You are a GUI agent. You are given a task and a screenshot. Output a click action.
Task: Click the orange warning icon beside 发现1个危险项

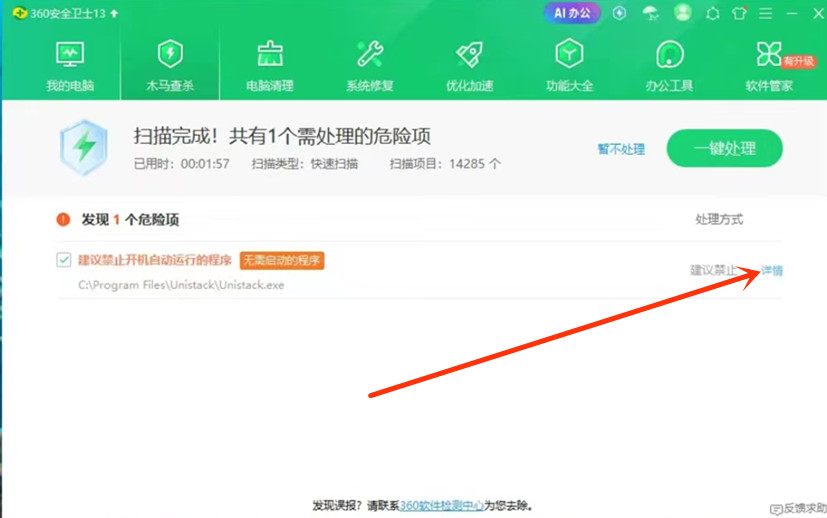click(63, 219)
